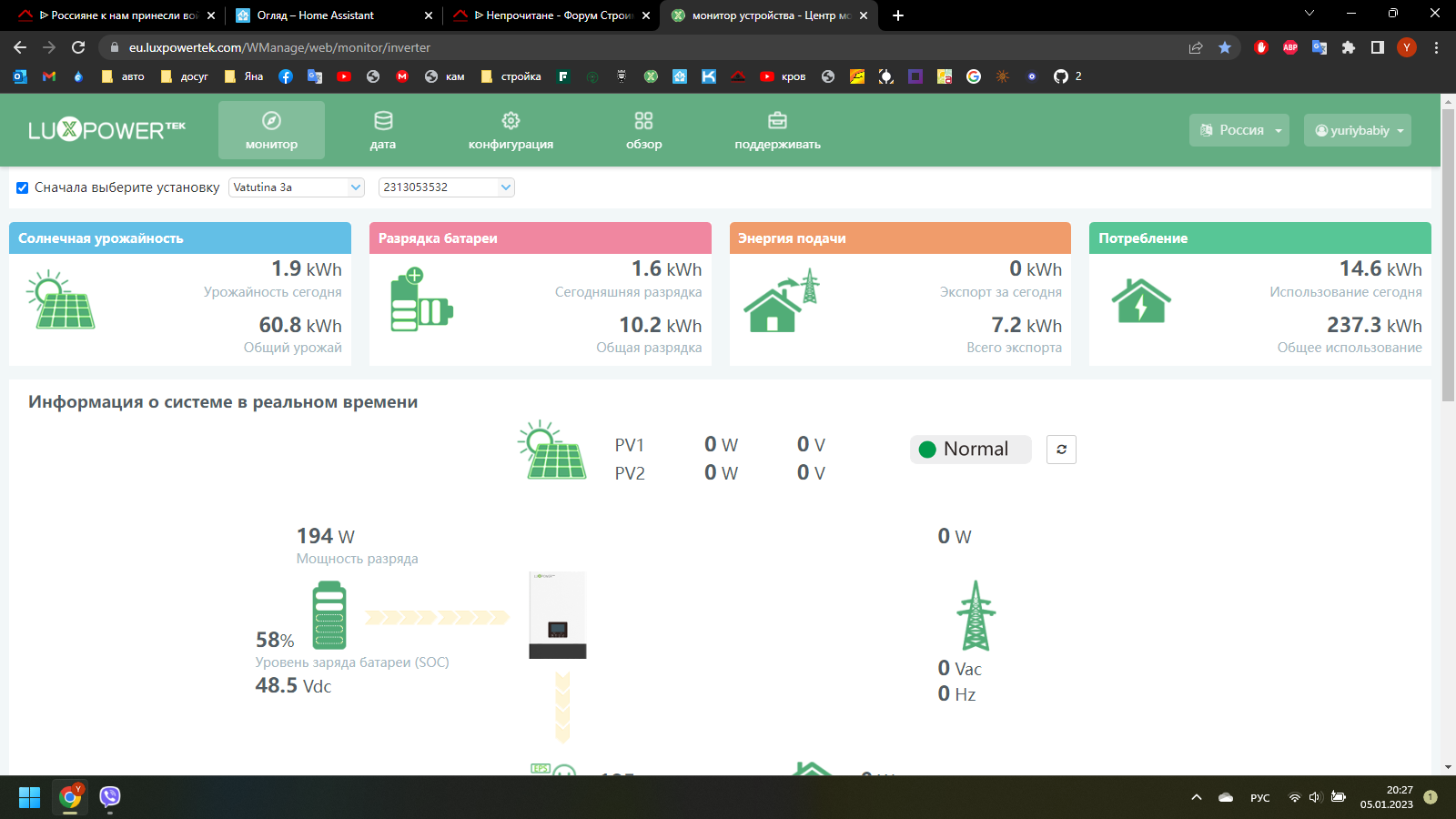Open the монитор navigation tab
The width and height of the screenshot is (1456, 819).
pos(271,130)
